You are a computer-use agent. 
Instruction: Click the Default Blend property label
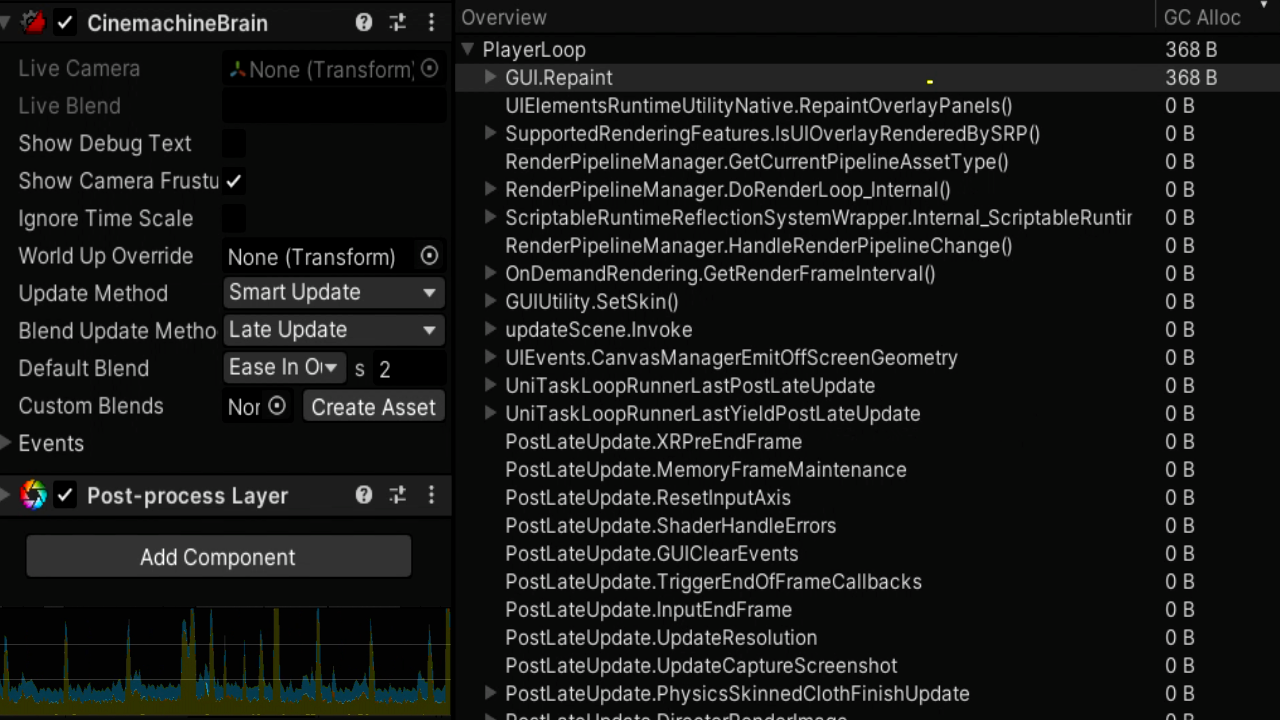point(83,368)
